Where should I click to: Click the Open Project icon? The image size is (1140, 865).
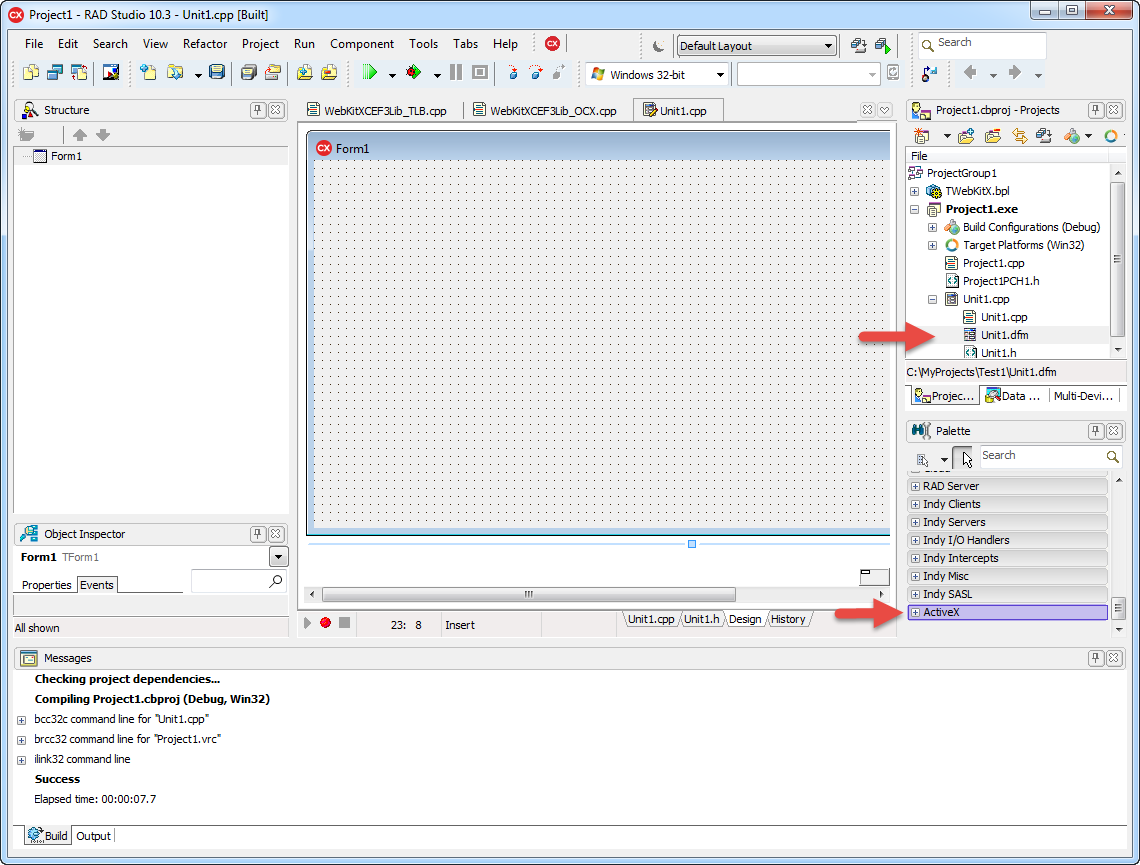click(x=273, y=73)
